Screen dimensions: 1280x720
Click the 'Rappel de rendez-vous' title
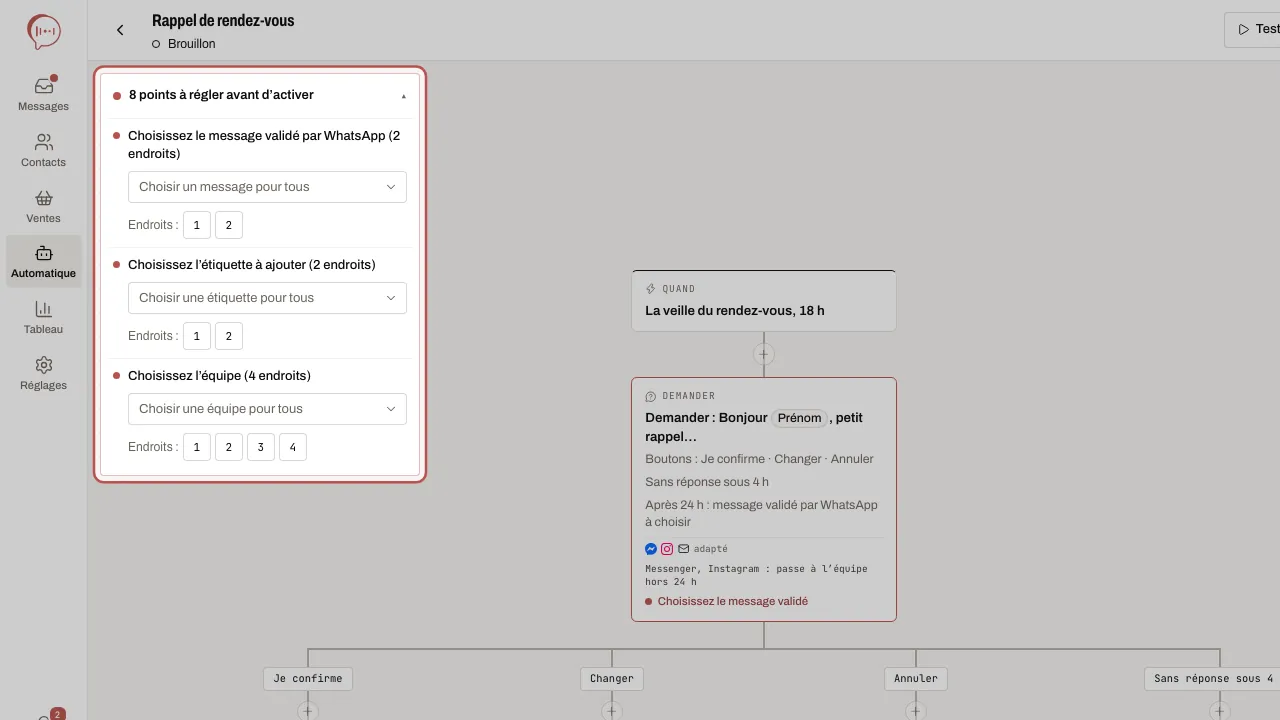coord(223,20)
